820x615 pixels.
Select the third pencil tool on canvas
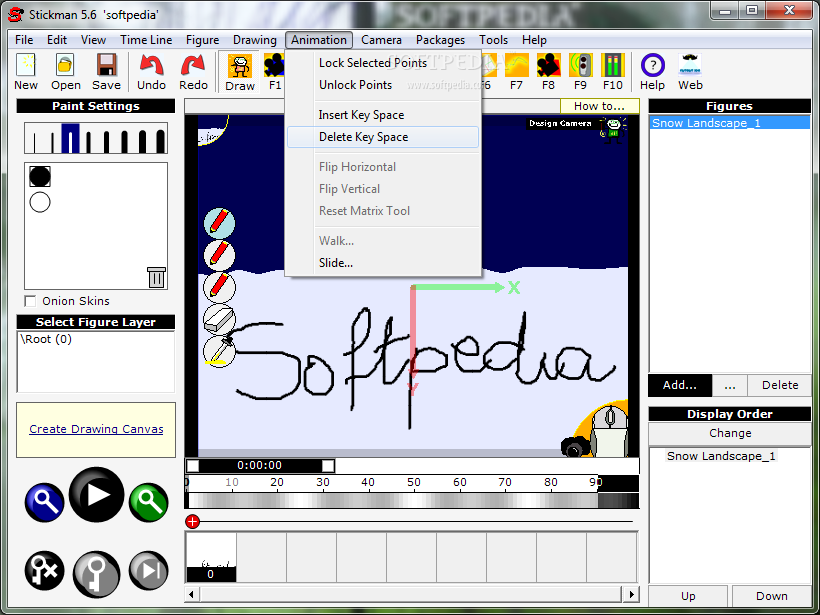pos(219,287)
